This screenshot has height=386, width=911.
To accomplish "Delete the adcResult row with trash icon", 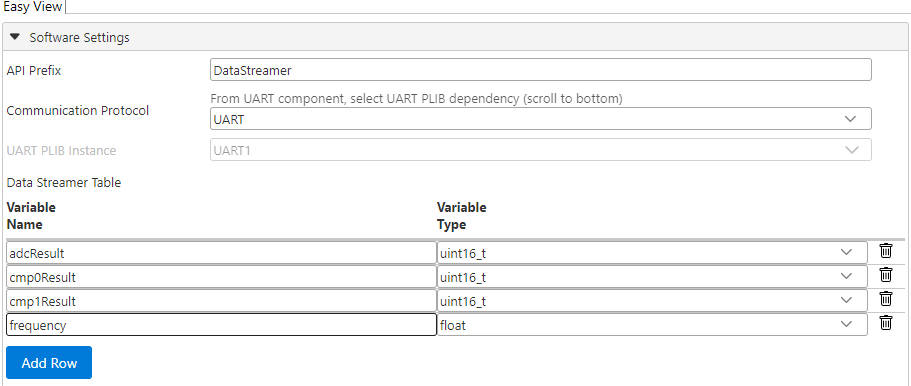I will [885, 251].
